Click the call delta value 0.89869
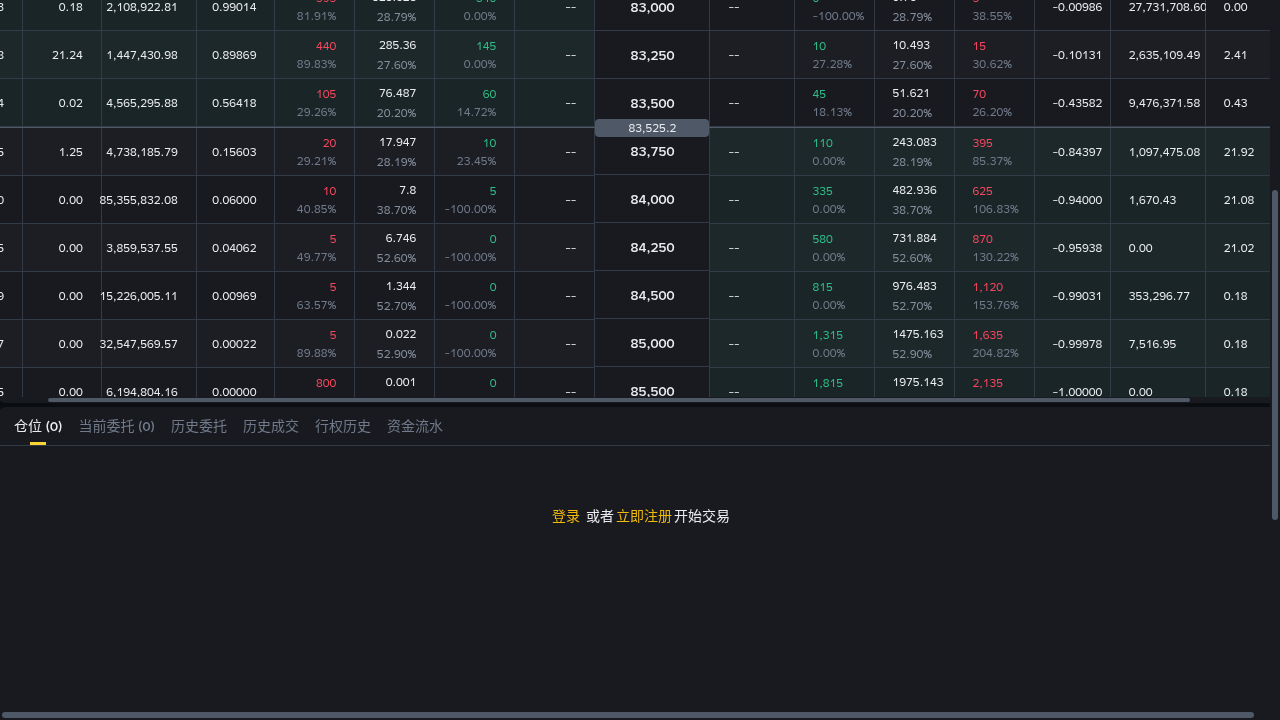Image resolution: width=1280 pixels, height=720 pixels. (234, 55)
